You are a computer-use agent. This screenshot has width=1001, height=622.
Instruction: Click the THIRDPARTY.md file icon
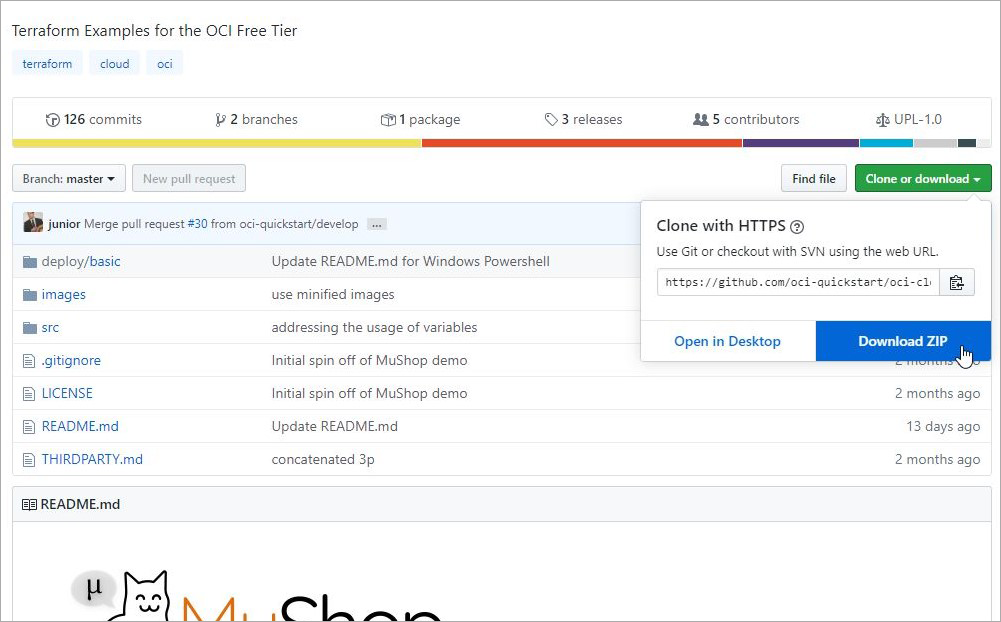point(29,460)
